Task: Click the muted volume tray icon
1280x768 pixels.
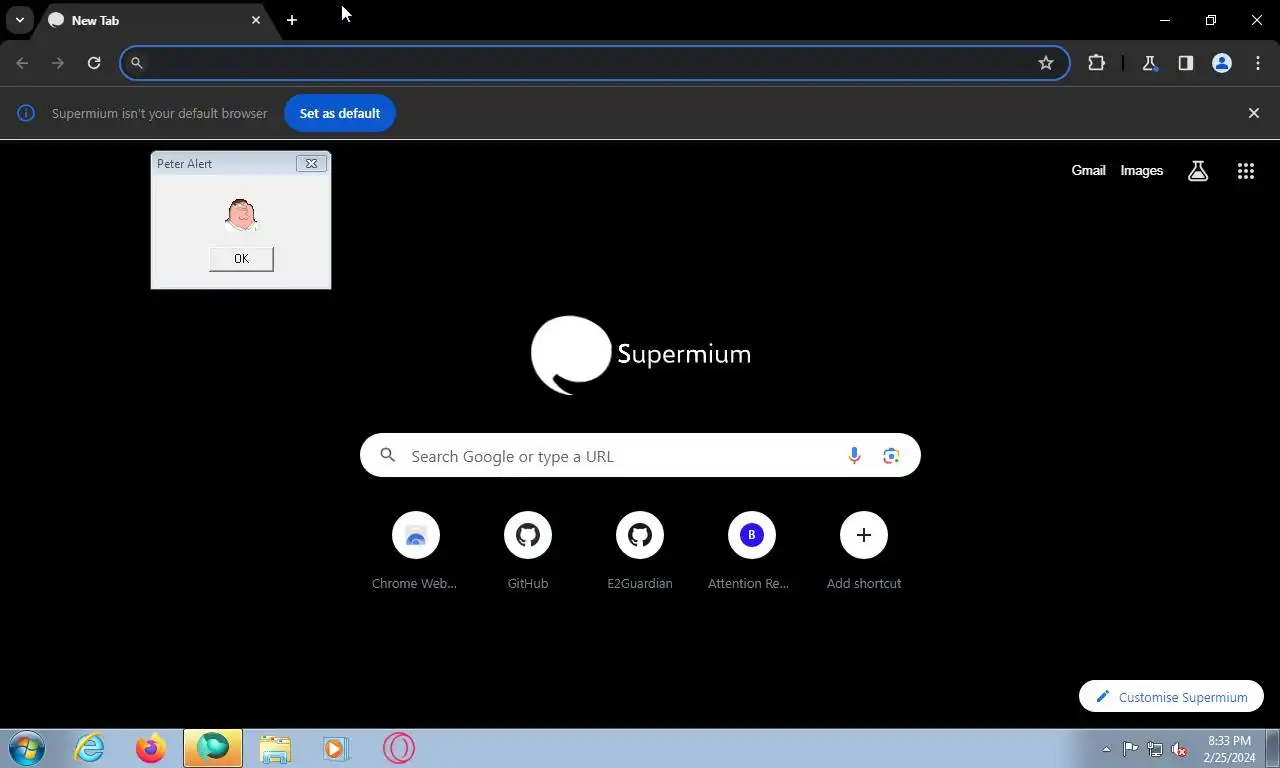Action: (x=1180, y=749)
